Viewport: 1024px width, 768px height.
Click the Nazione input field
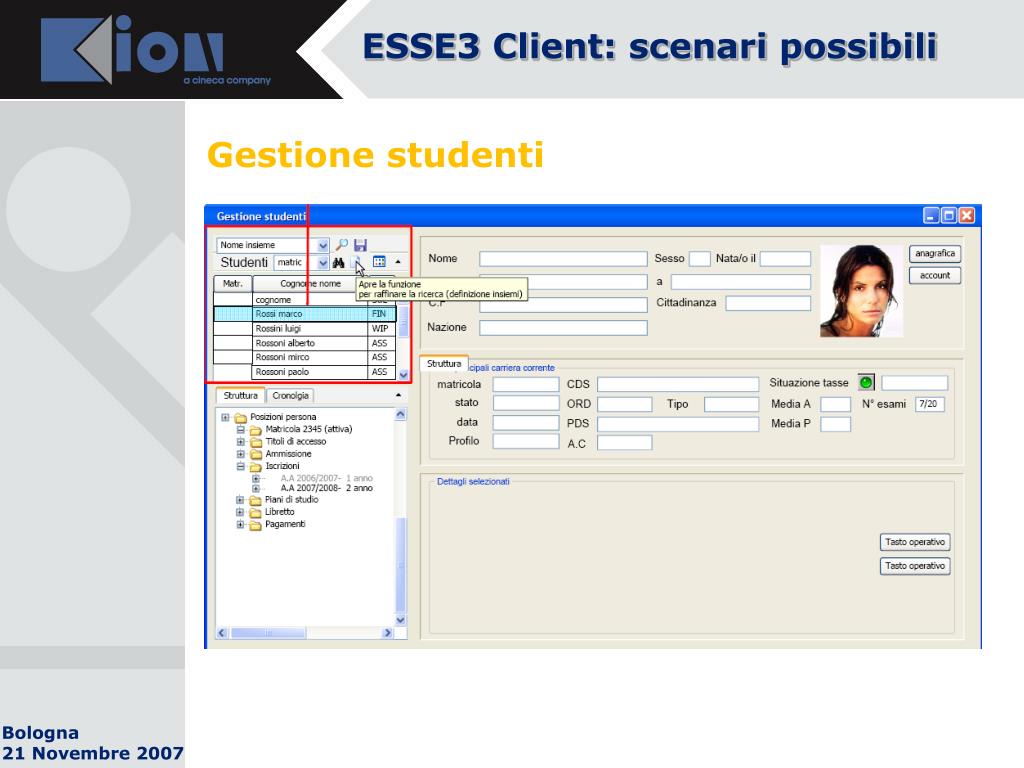click(563, 328)
